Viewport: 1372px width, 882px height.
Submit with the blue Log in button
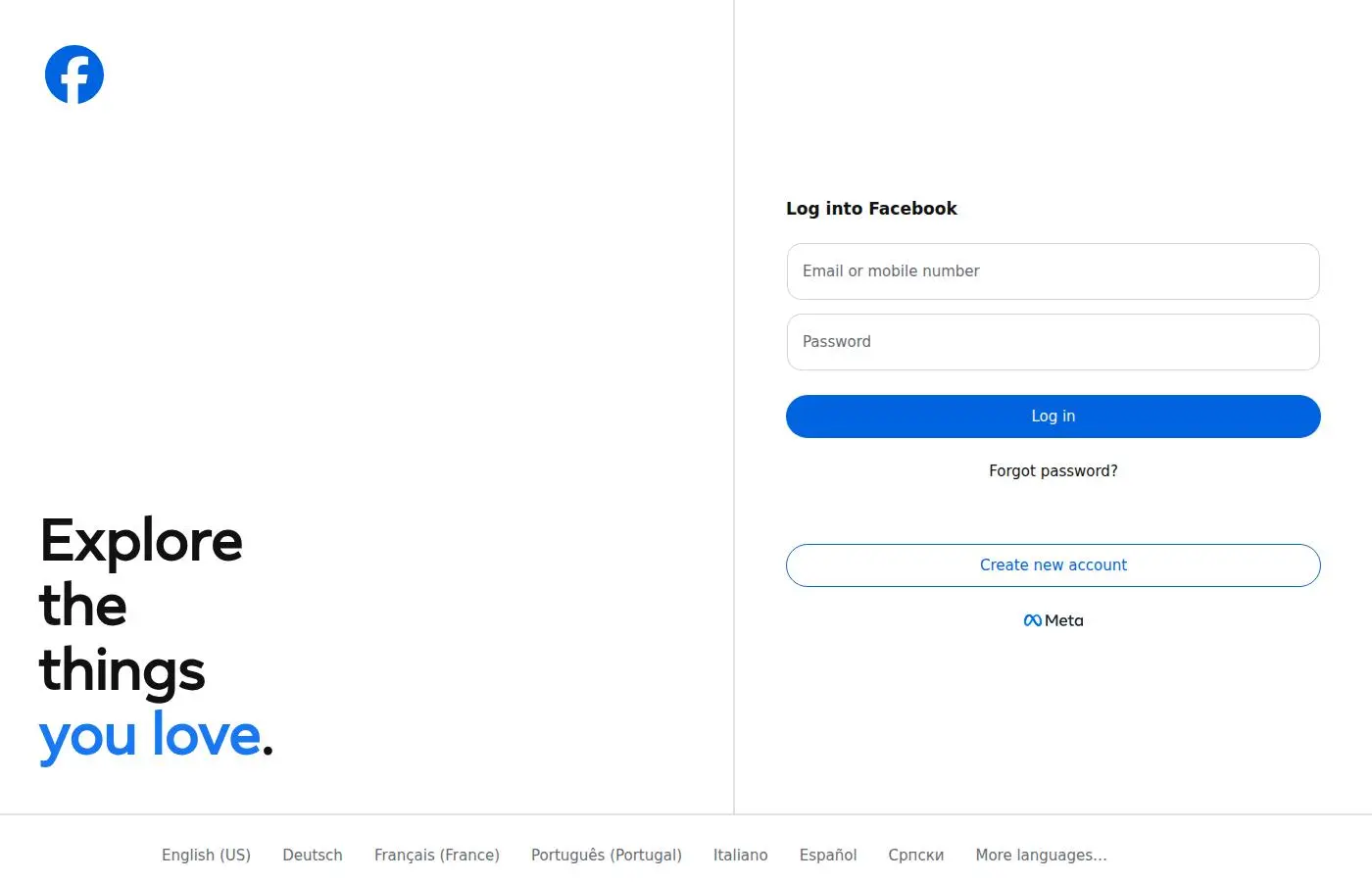pyautogui.click(x=1053, y=416)
